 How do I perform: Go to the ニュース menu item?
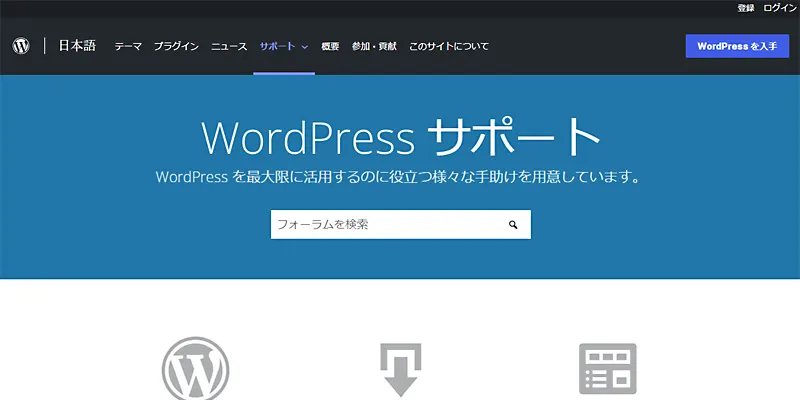click(x=229, y=47)
